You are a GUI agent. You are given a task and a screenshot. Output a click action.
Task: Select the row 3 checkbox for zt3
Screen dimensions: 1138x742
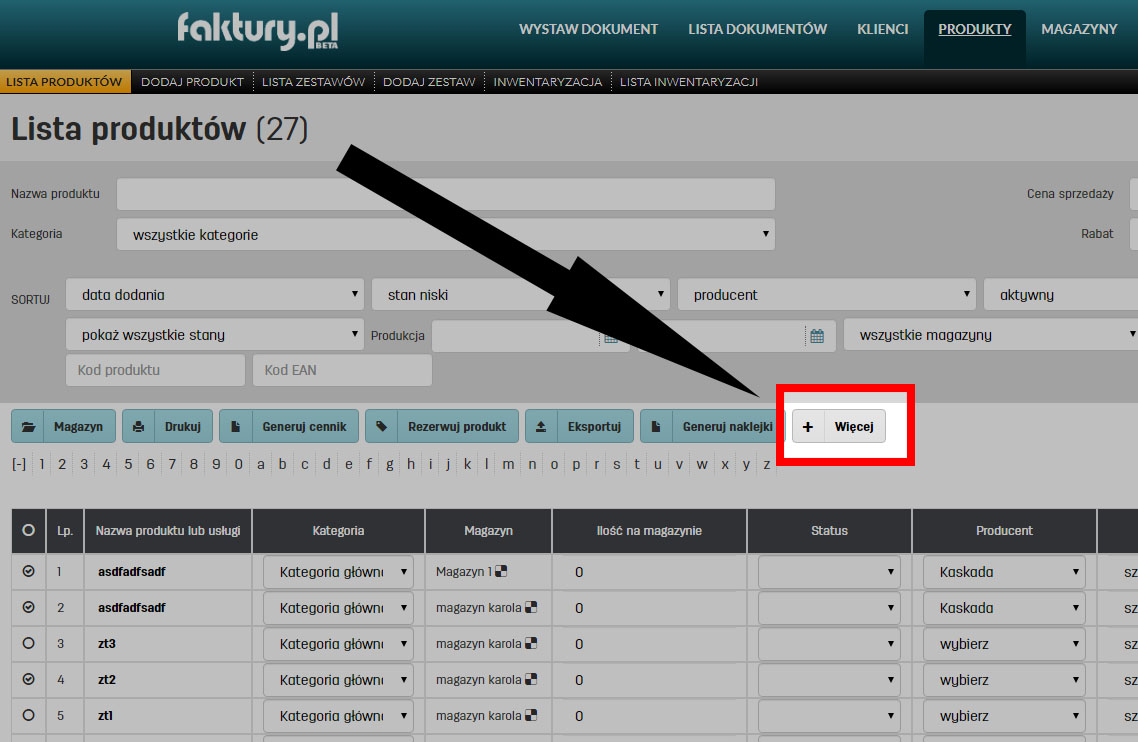(29, 644)
